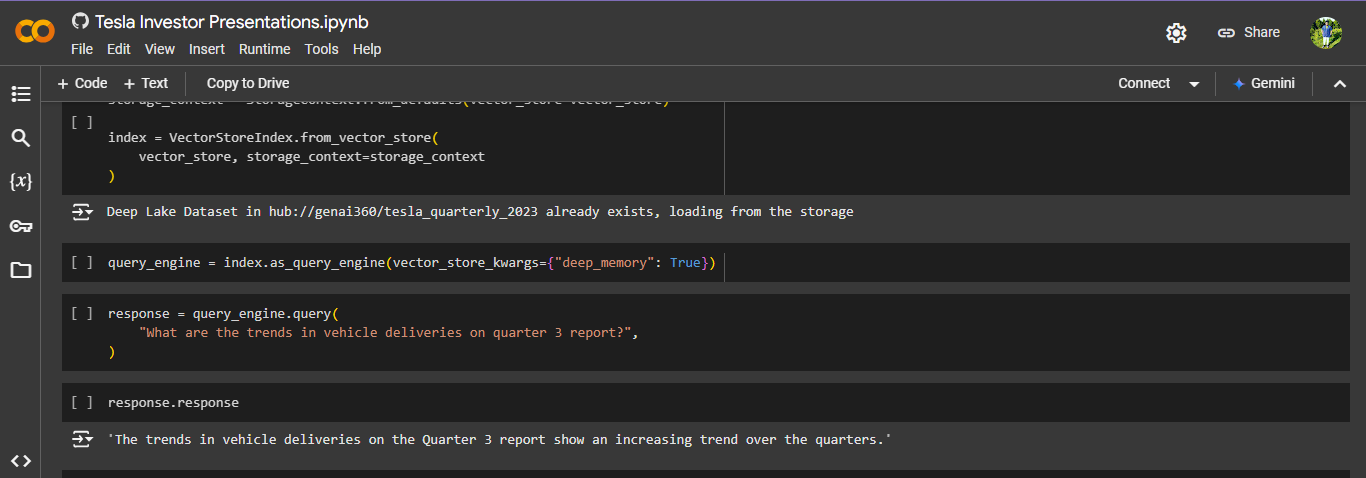Click the response.response code text
The height and width of the screenshot is (478, 1366).
pyautogui.click(x=174, y=402)
